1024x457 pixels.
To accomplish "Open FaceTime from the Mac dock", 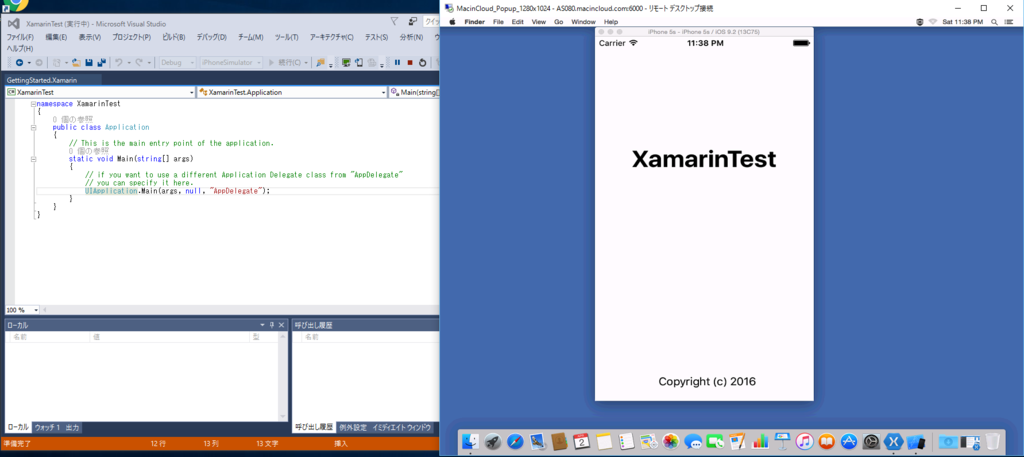I will tap(715, 442).
